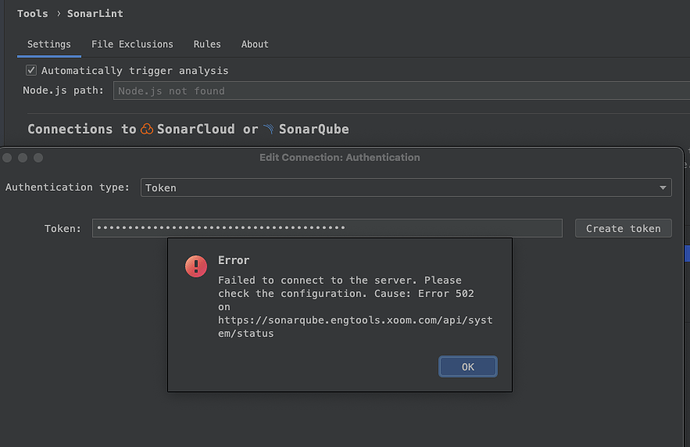
Task: Click the Create token button
Action: click(623, 228)
